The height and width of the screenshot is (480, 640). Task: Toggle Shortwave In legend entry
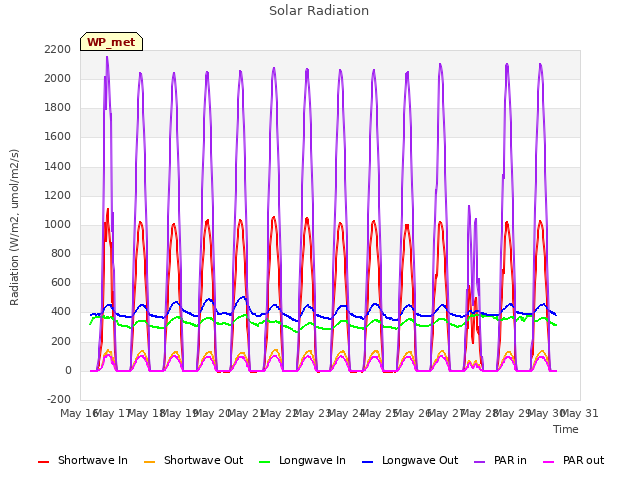coord(82,460)
